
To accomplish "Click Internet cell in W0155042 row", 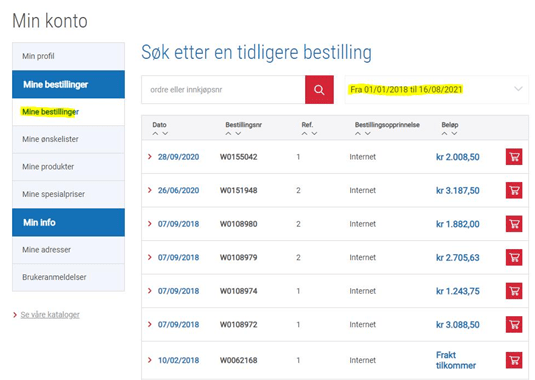I will click(362, 157).
